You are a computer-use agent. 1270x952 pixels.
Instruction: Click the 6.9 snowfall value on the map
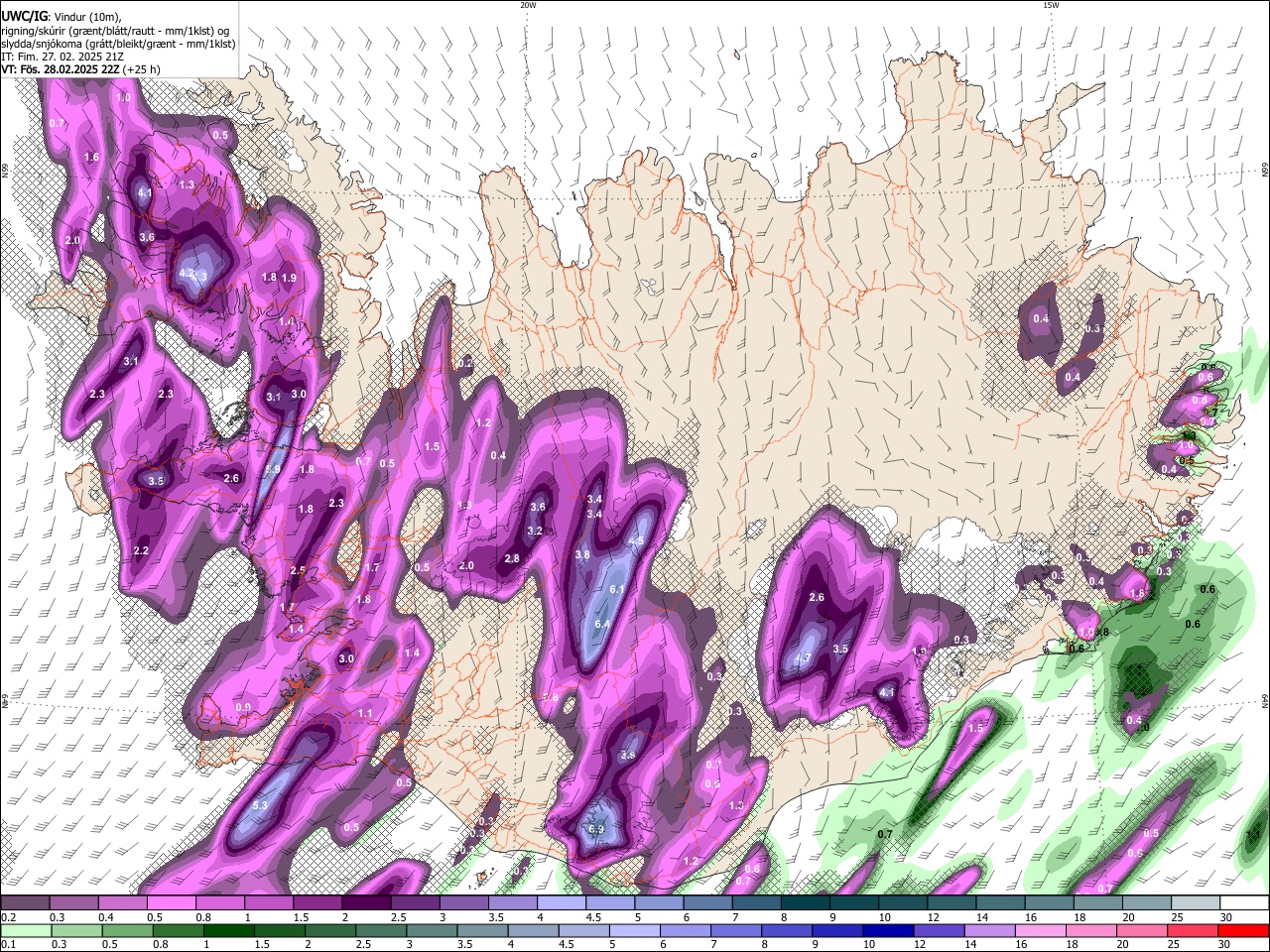pos(596,829)
